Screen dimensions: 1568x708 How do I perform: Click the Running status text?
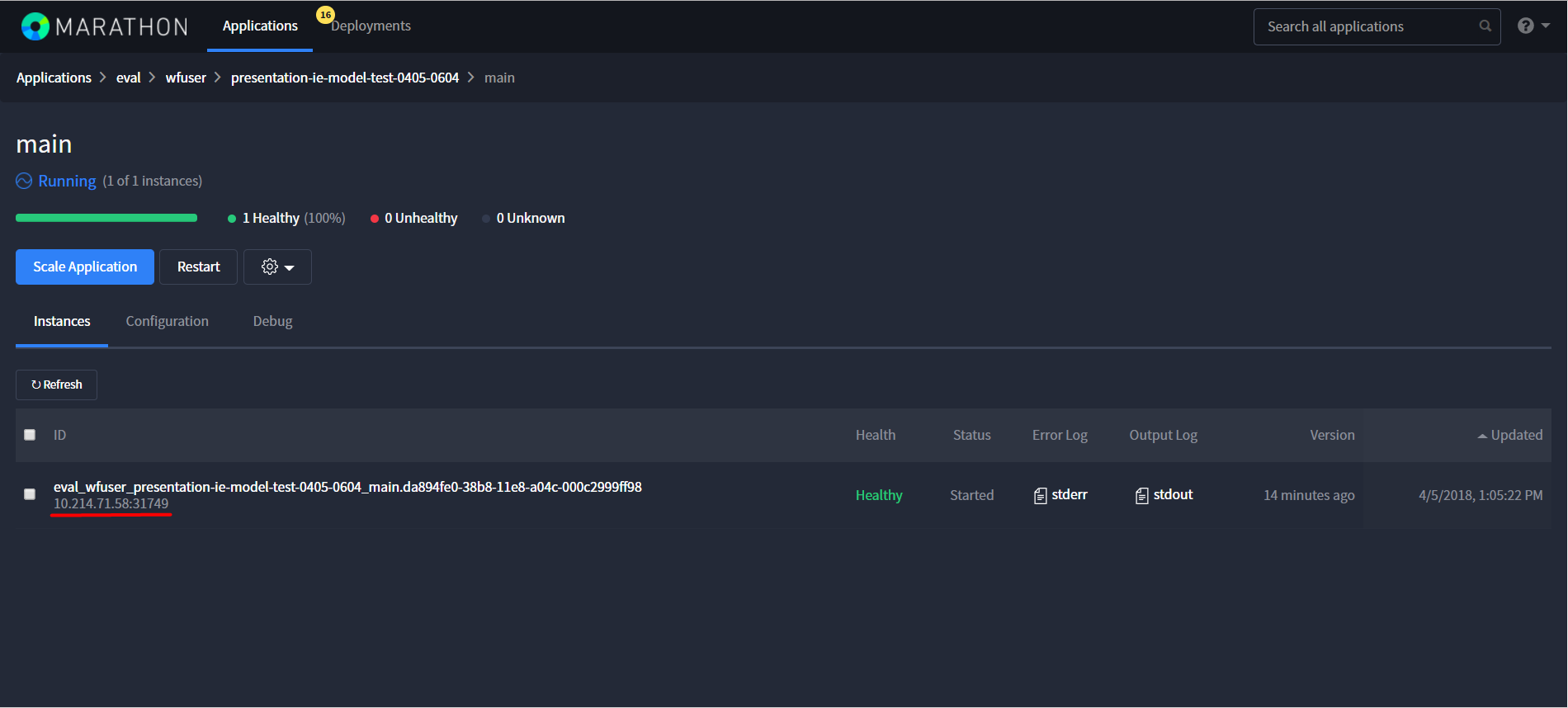pos(67,181)
